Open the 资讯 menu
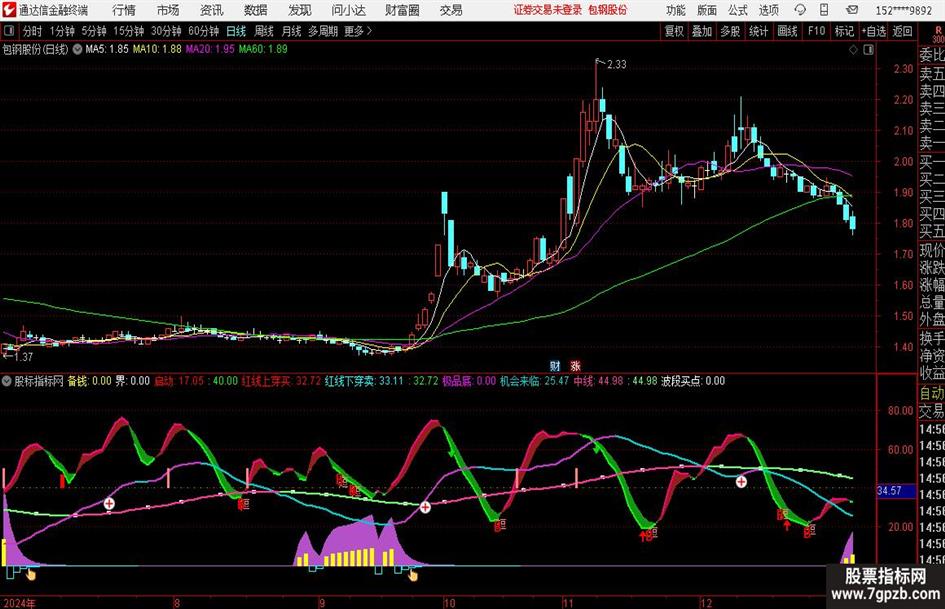Viewport: 945px width, 609px height. (x=212, y=10)
